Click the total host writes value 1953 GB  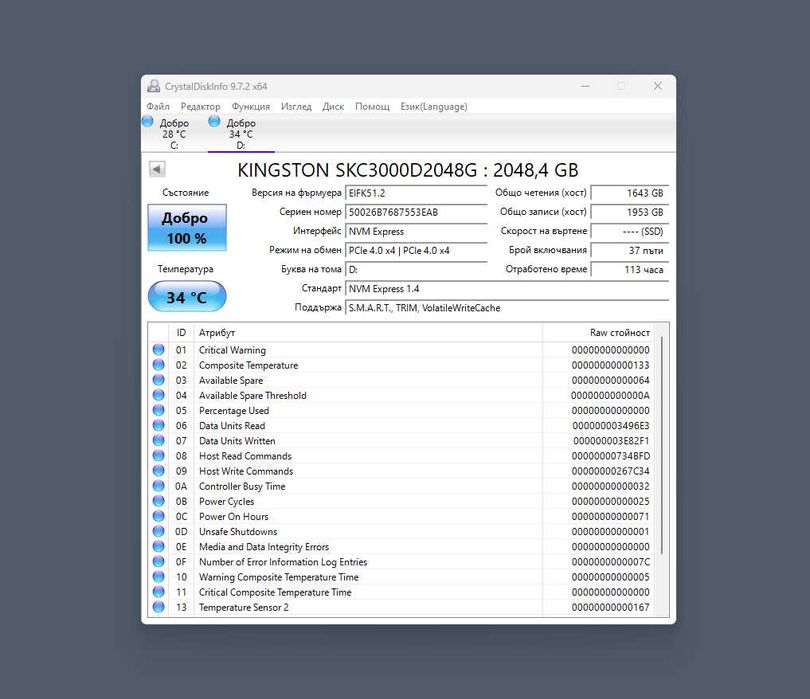click(630, 212)
